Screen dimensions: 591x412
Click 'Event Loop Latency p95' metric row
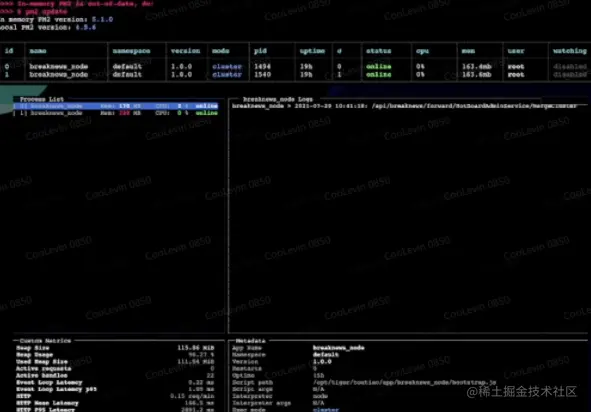115,389
